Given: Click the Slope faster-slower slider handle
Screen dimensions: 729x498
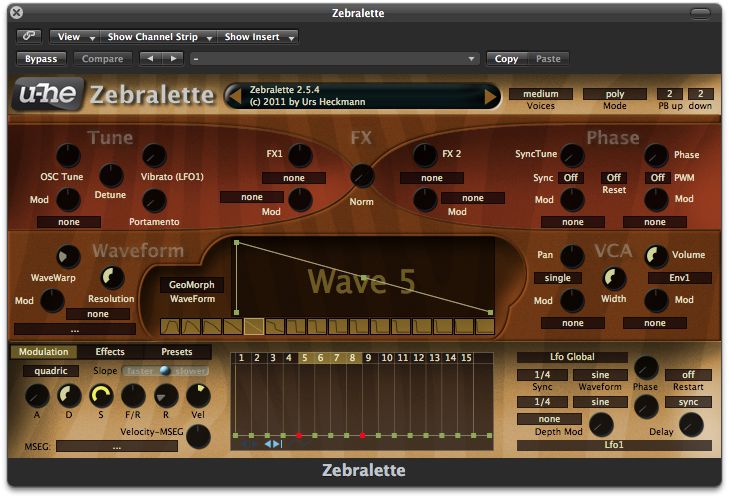Looking at the screenshot, I should [165, 371].
